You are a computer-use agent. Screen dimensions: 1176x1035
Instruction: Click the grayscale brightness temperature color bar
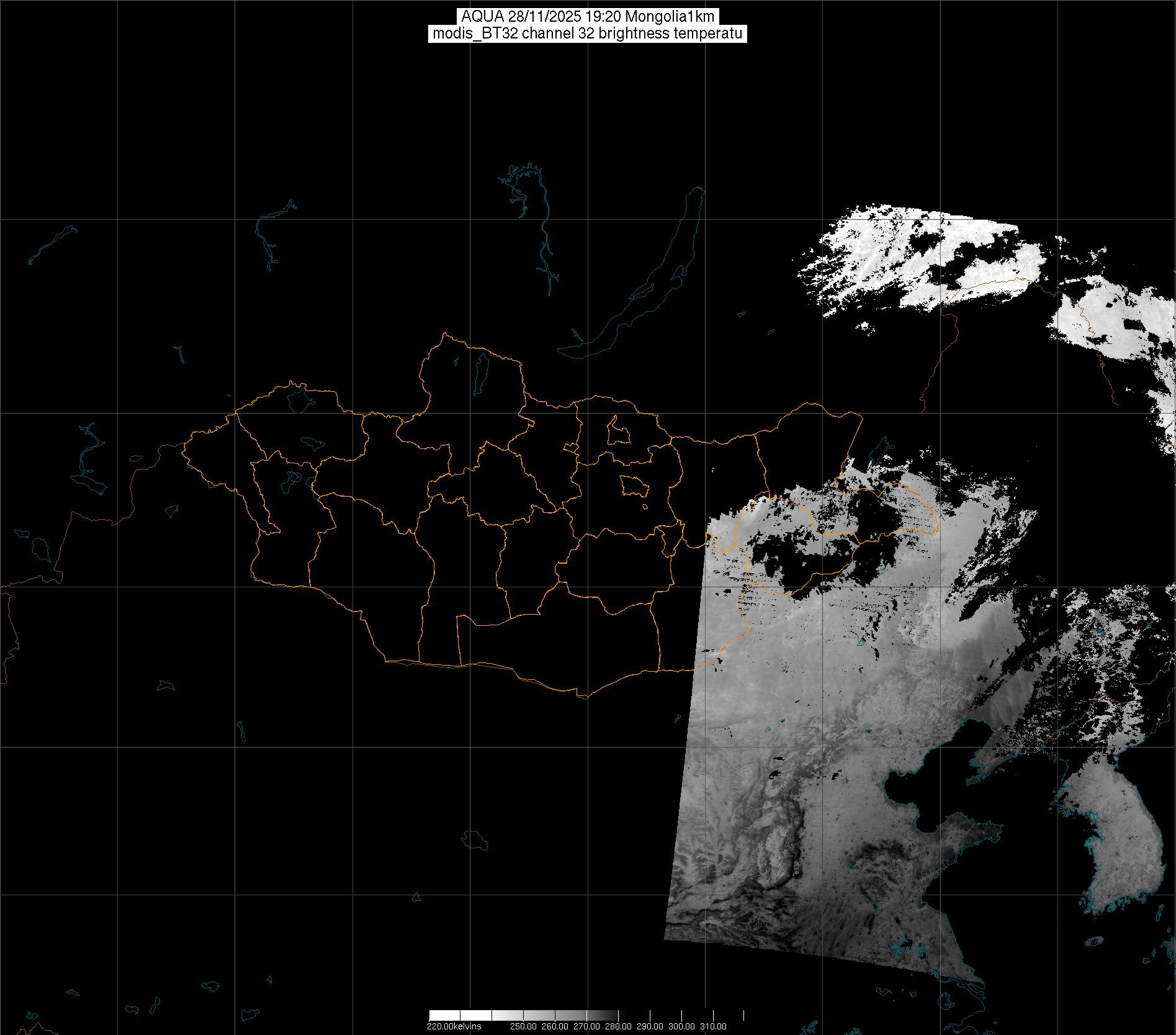pyautogui.click(x=586, y=1015)
